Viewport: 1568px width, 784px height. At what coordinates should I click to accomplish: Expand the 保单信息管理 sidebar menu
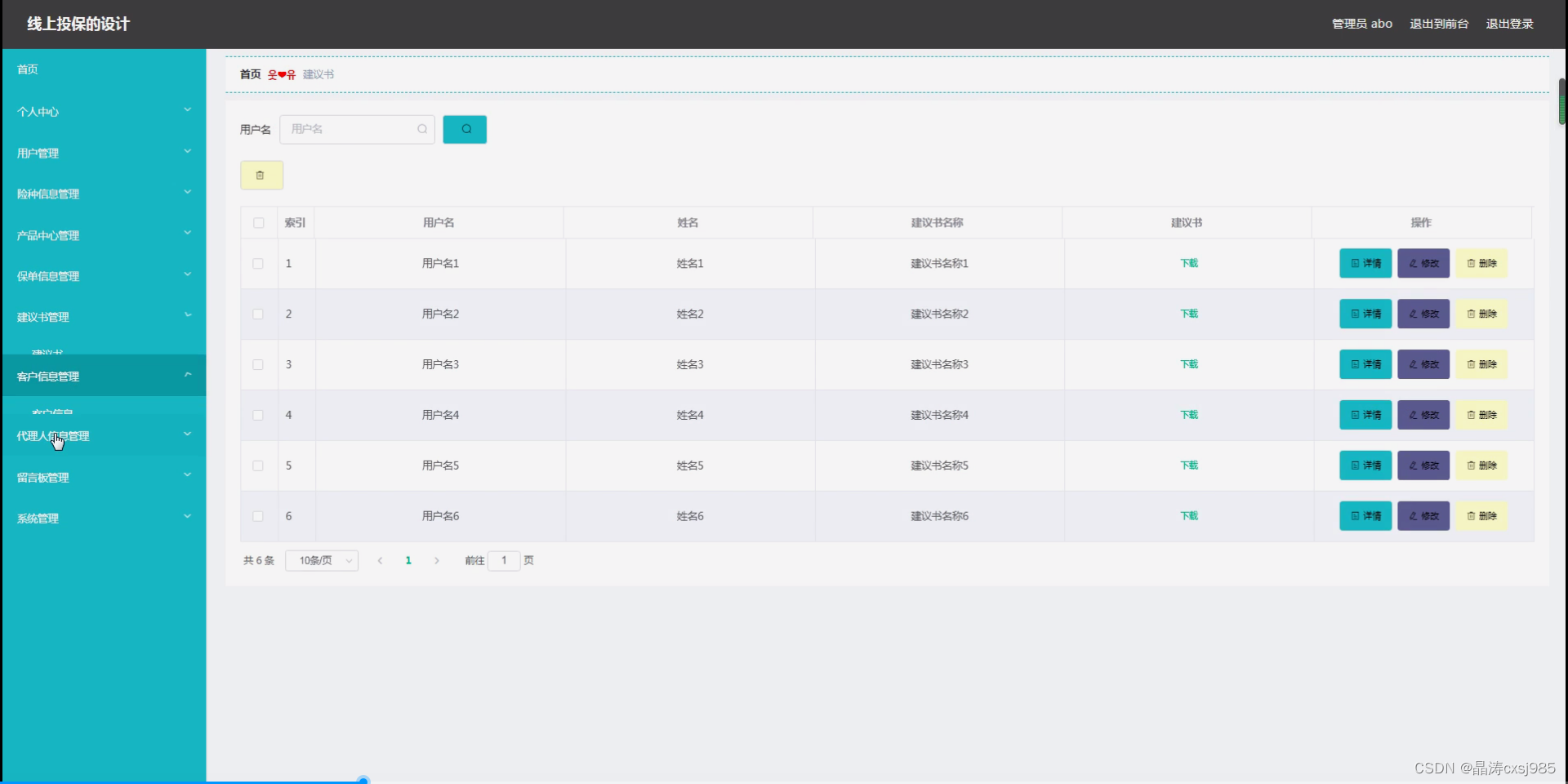[x=104, y=276]
